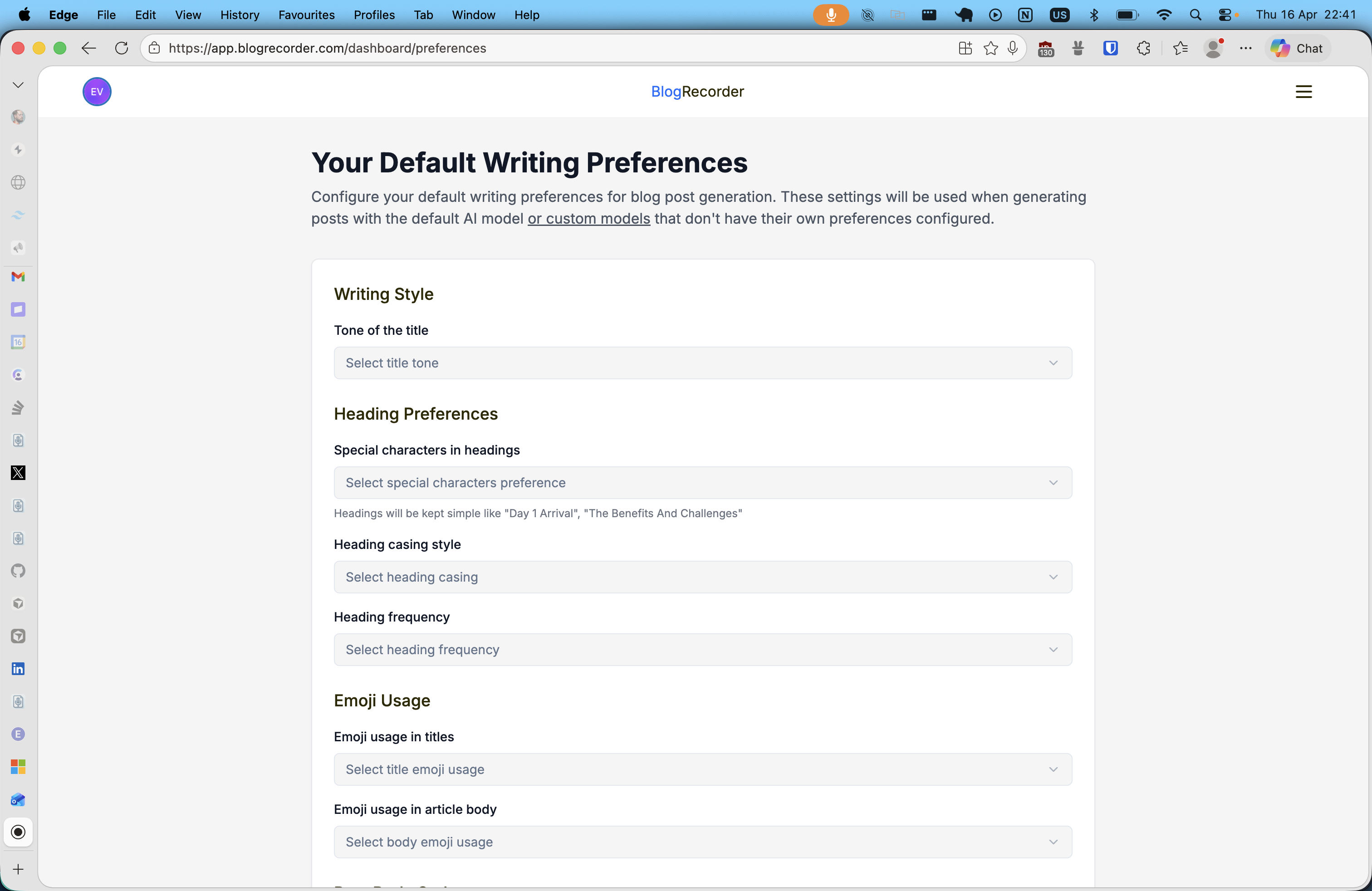Open the Profiles menu in the menu bar
1372x891 pixels.
pyautogui.click(x=373, y=15)
